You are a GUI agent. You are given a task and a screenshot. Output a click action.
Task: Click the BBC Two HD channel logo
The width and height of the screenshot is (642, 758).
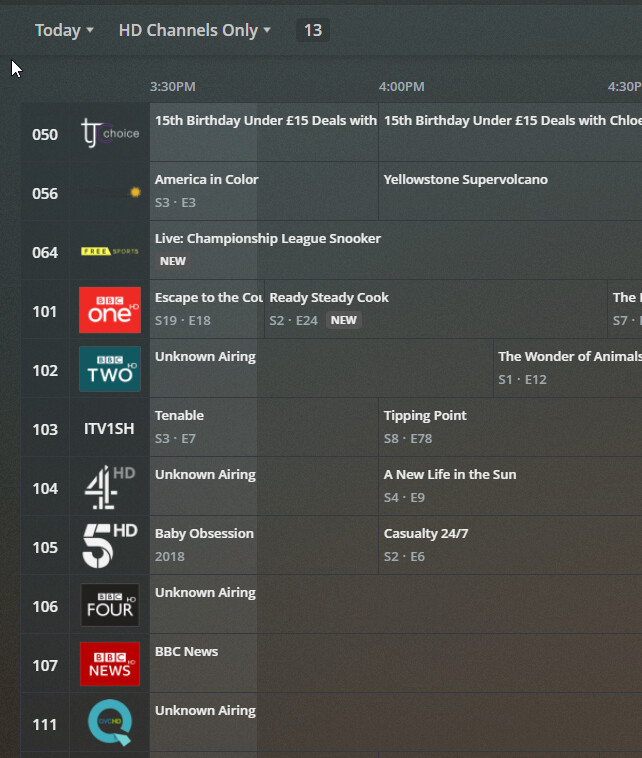point(110,369)
